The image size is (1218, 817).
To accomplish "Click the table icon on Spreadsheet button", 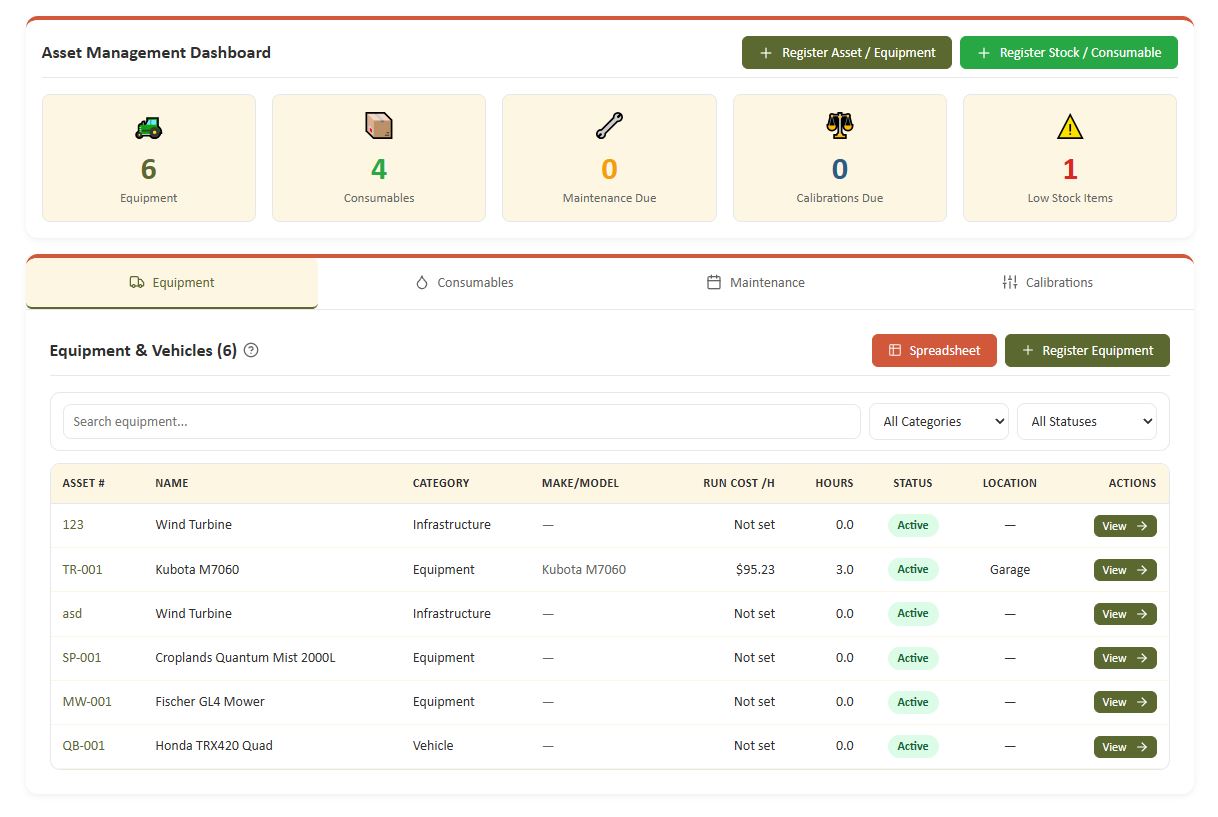I will pos(895,351).
